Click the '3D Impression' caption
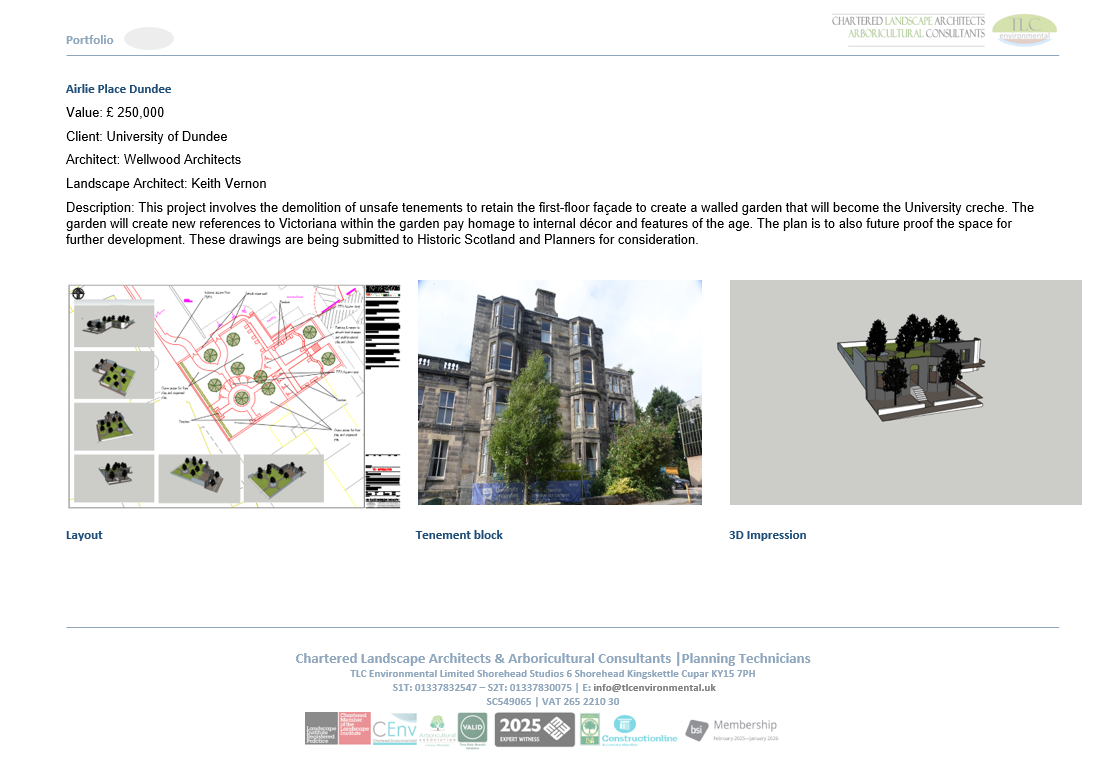The height and width of the screenshot is (779, 1104). [767, 535]
